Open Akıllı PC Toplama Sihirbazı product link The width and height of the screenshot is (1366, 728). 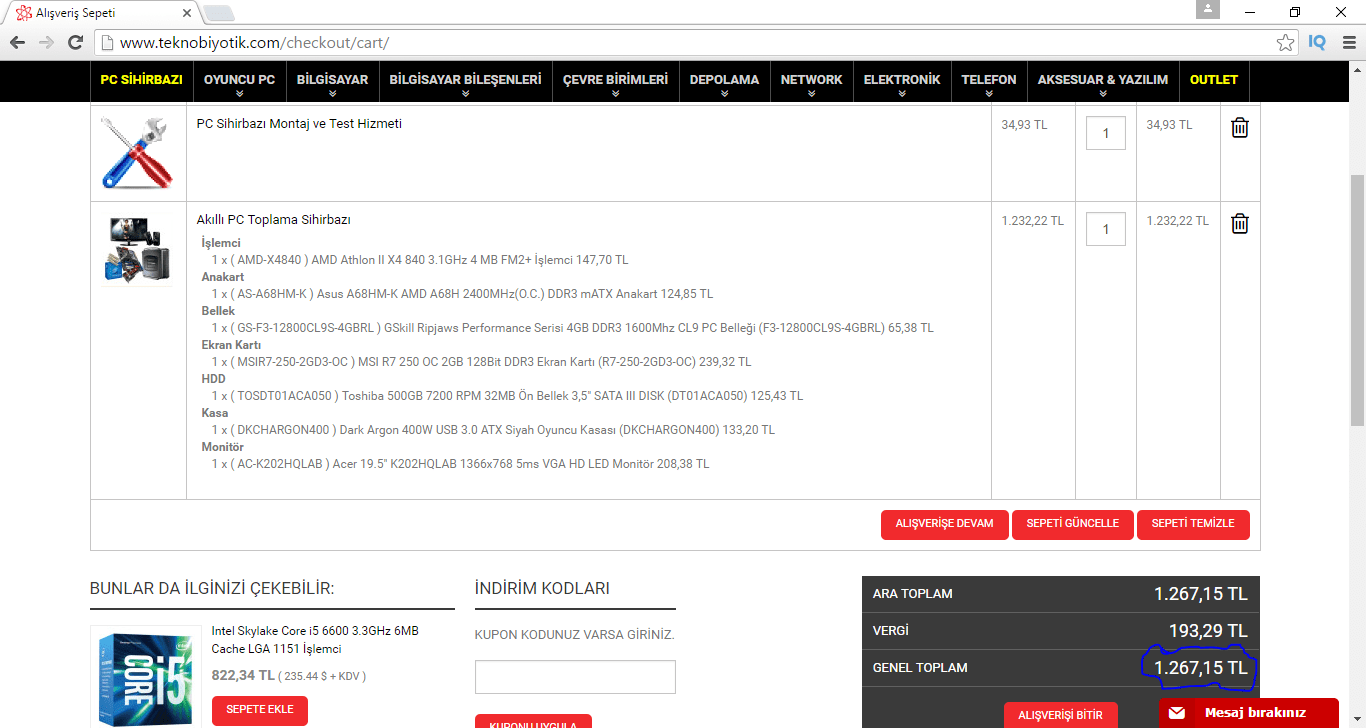[x=273, y=220]
